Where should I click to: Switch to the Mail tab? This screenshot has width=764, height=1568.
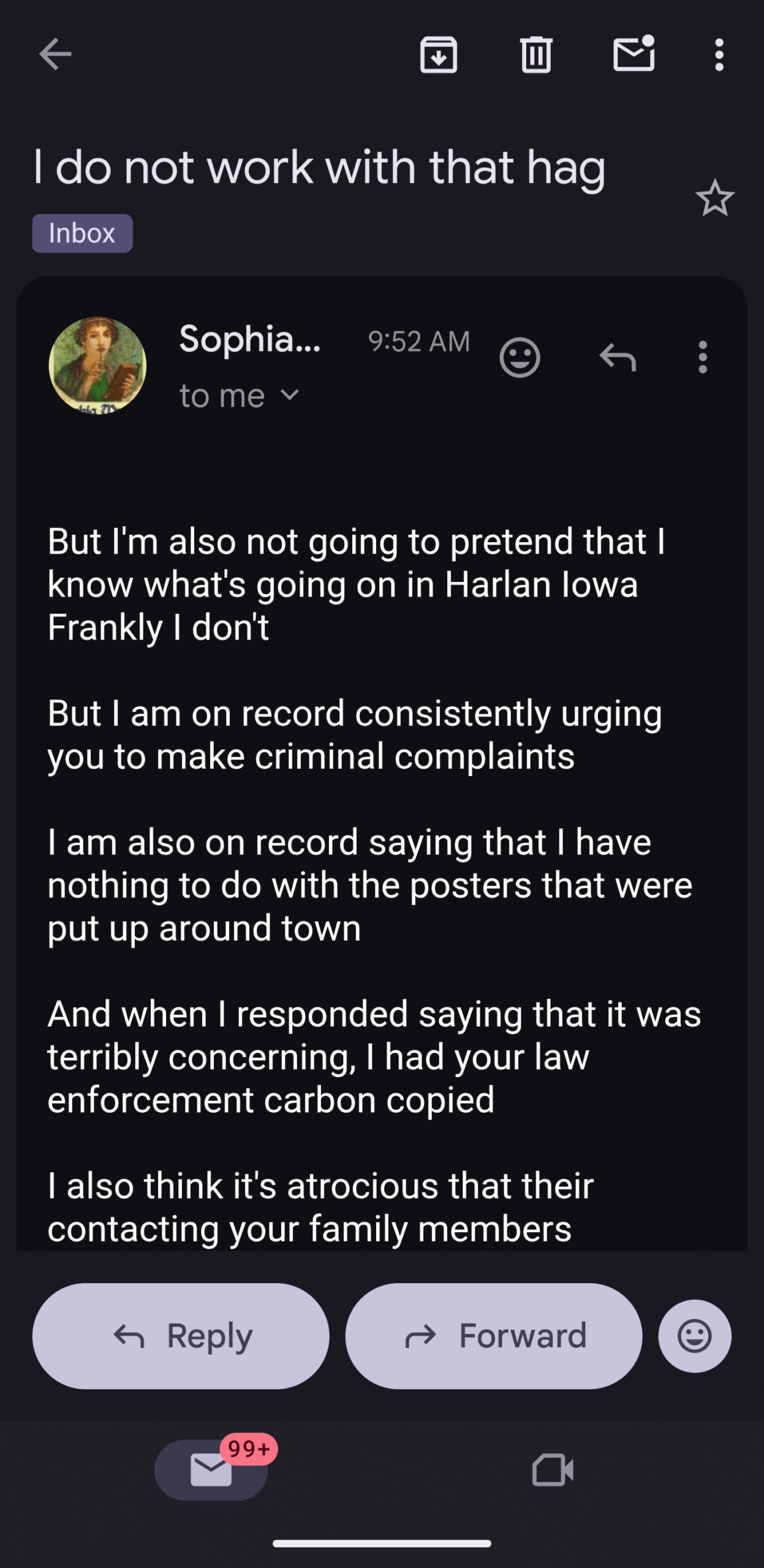[x=211, y=1470]
